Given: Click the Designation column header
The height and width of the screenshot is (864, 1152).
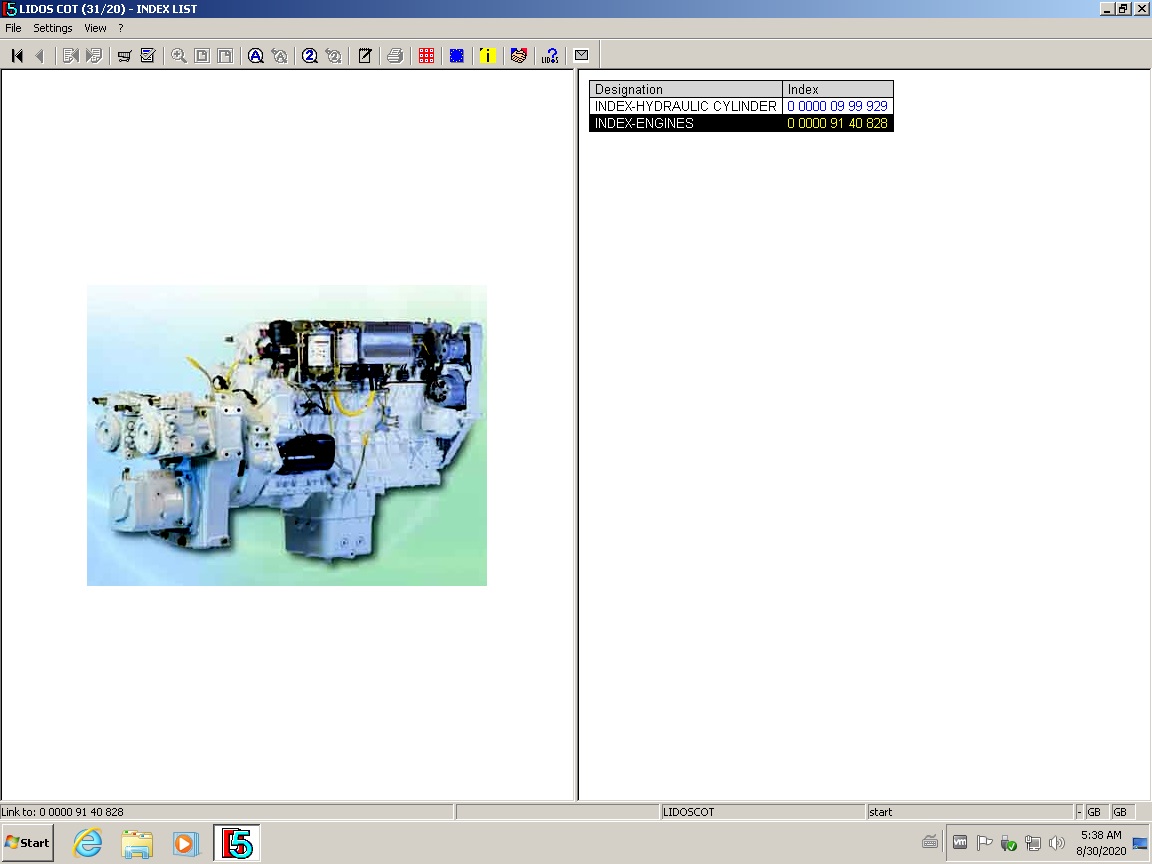Looking at the screenshot, I should [685, 90].
